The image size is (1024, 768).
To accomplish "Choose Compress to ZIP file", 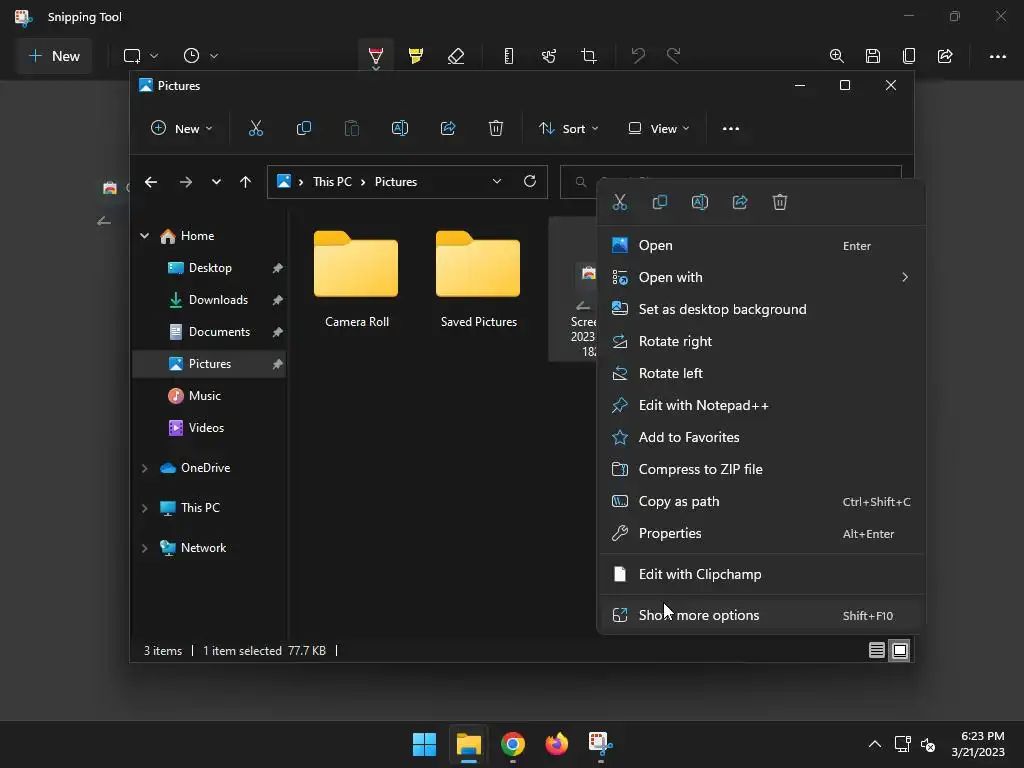I will [x=761, y=470].
